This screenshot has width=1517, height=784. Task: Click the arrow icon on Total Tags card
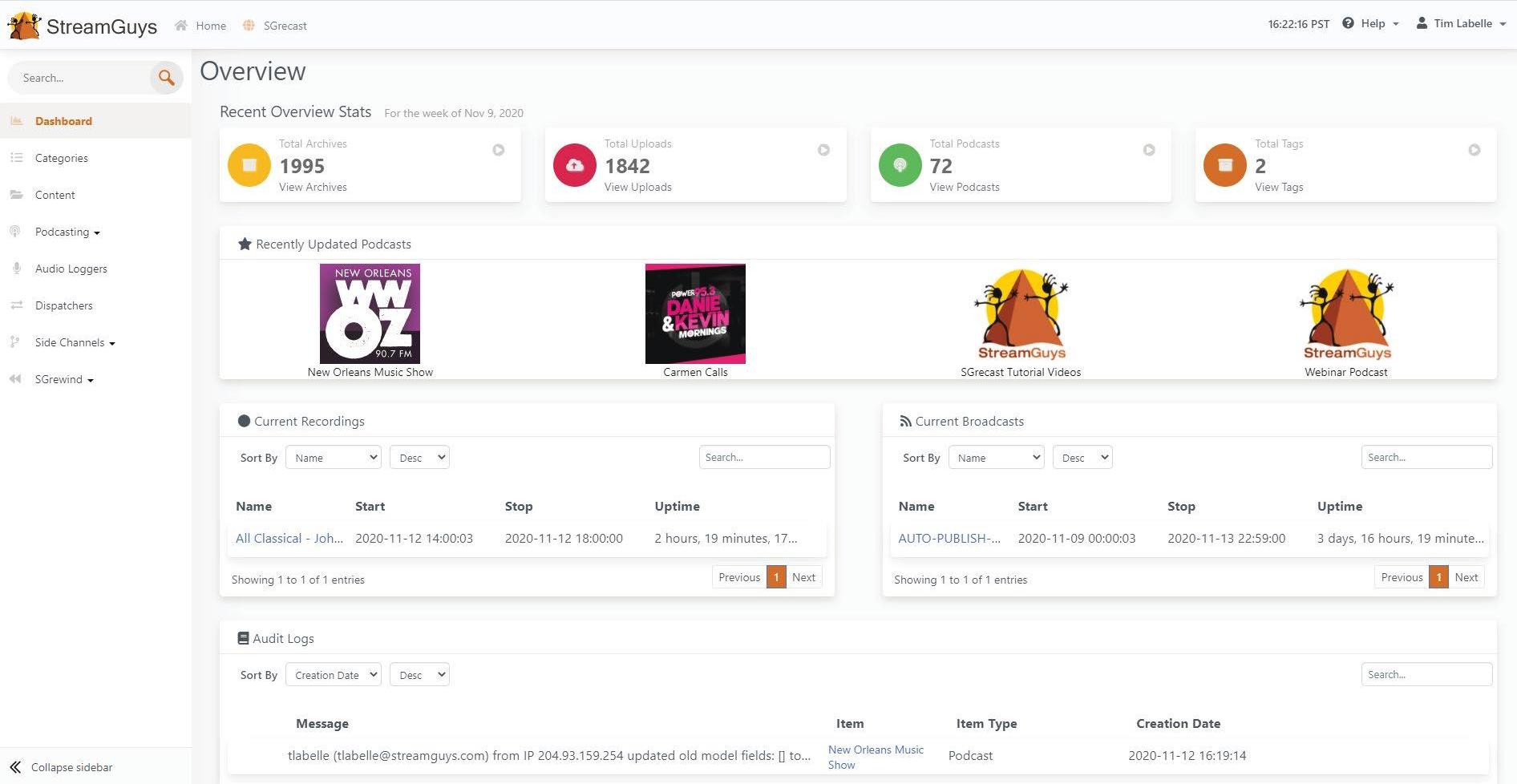pos(1475,150)
